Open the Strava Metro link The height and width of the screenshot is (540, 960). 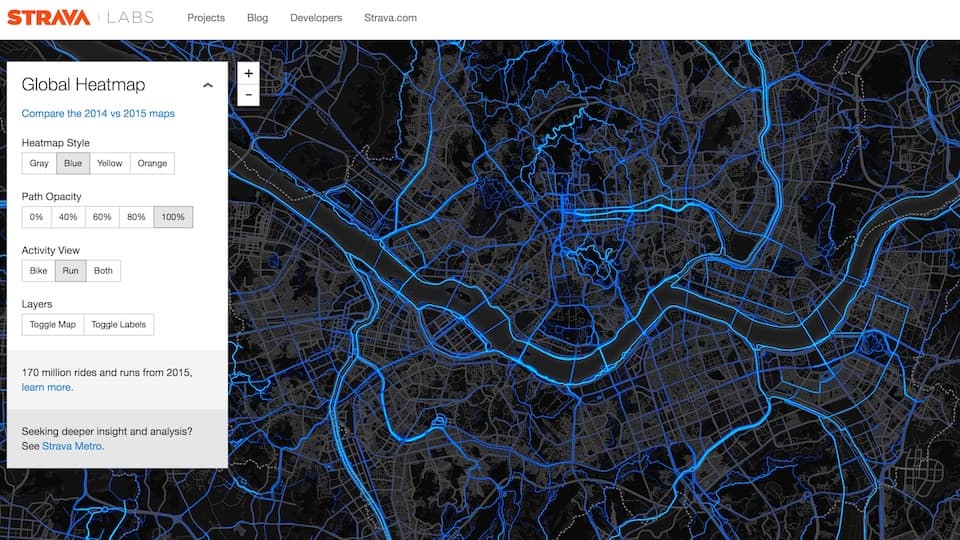73,446
